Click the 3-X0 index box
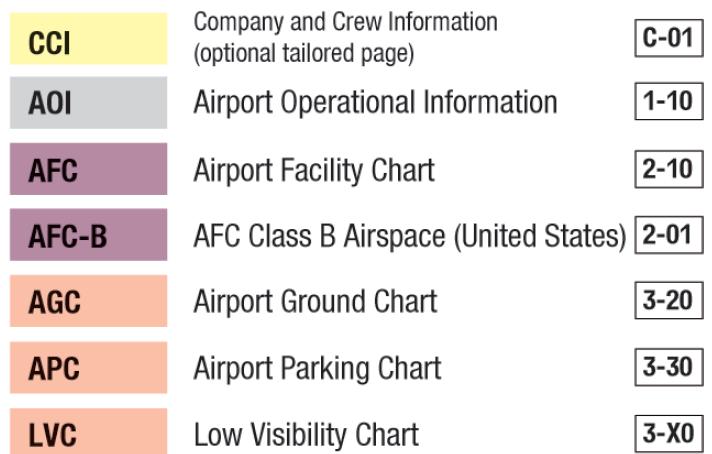Image resolution: width=712 pixels, height=454 pixels. coord(669,434)
